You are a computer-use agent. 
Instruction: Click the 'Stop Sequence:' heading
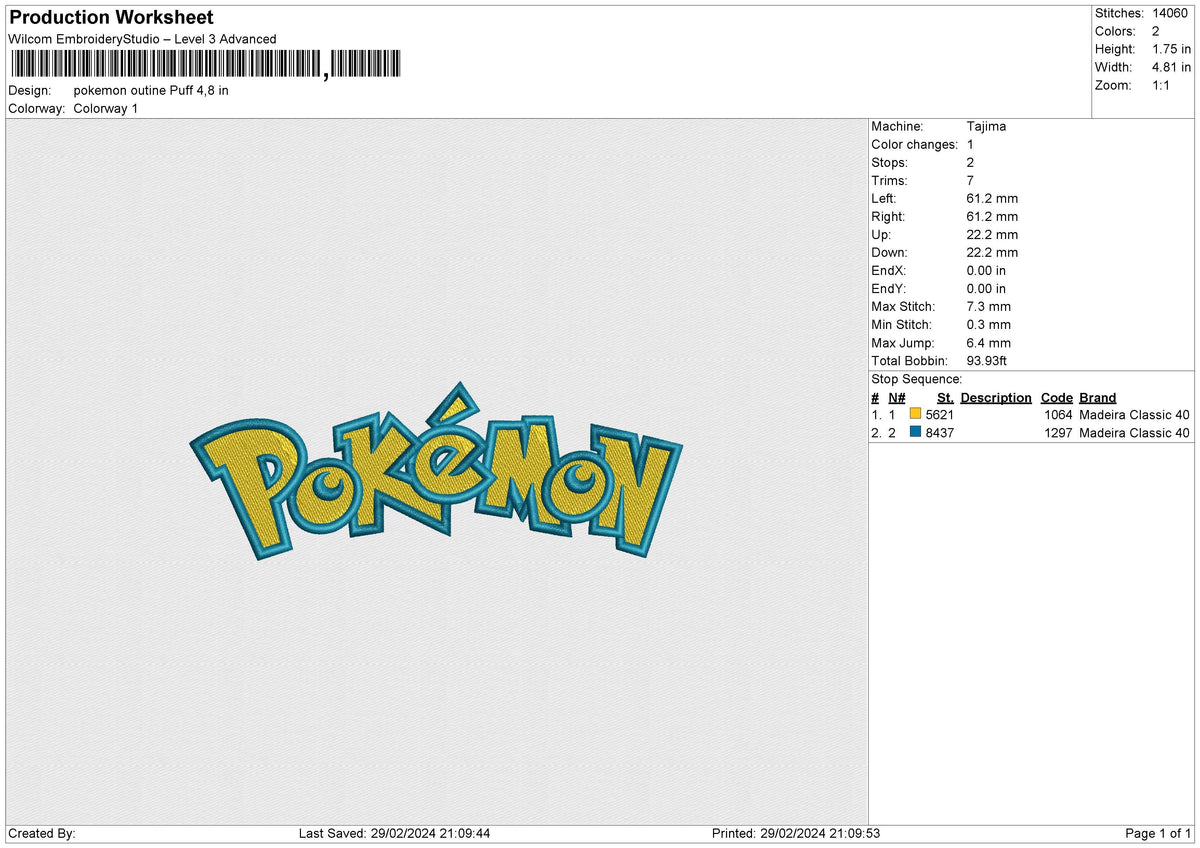click(917, 379)
